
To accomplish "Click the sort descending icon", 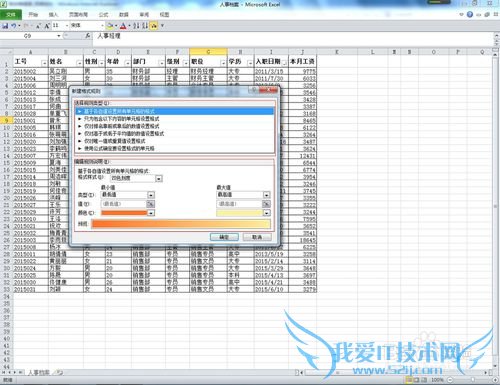I will [x=145, y=26].
